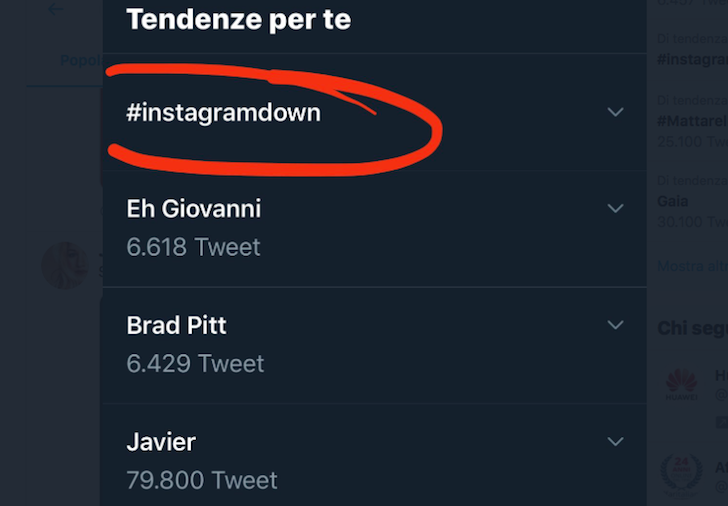Select Mostra altro link in sidebar
728x506 pixels.
pos(693,266)
